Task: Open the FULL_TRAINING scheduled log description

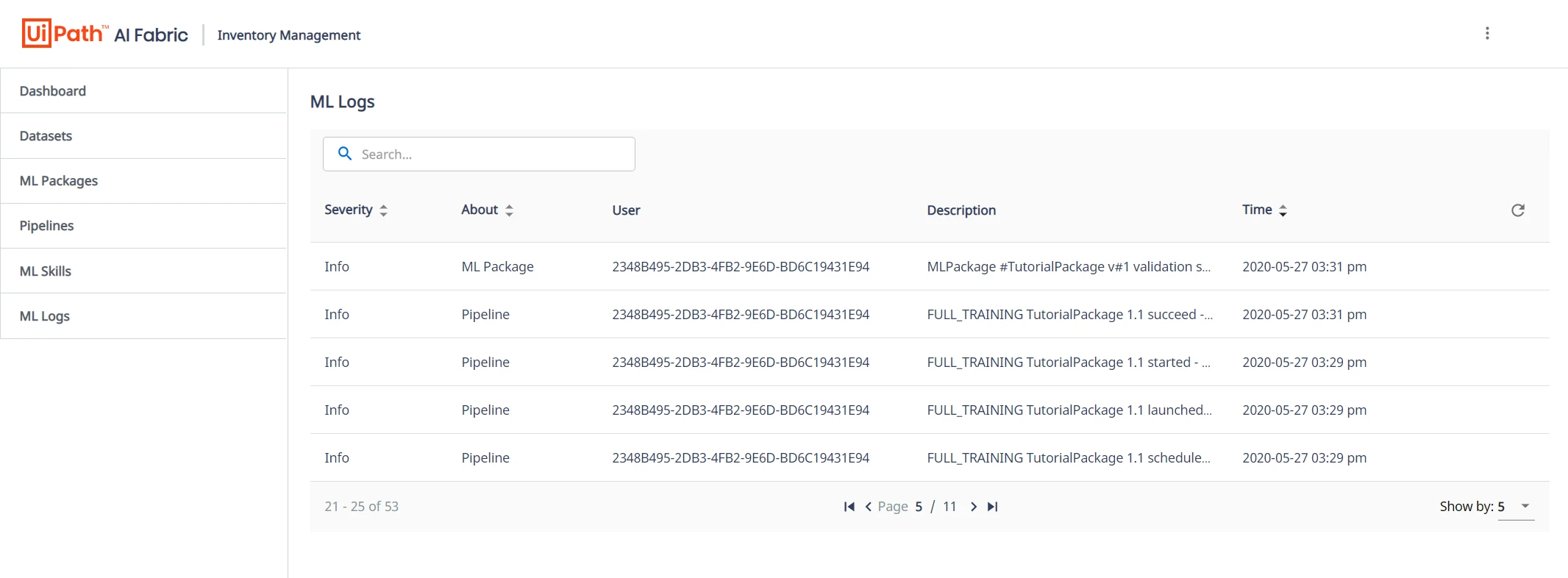Action: coord(1069,458)
